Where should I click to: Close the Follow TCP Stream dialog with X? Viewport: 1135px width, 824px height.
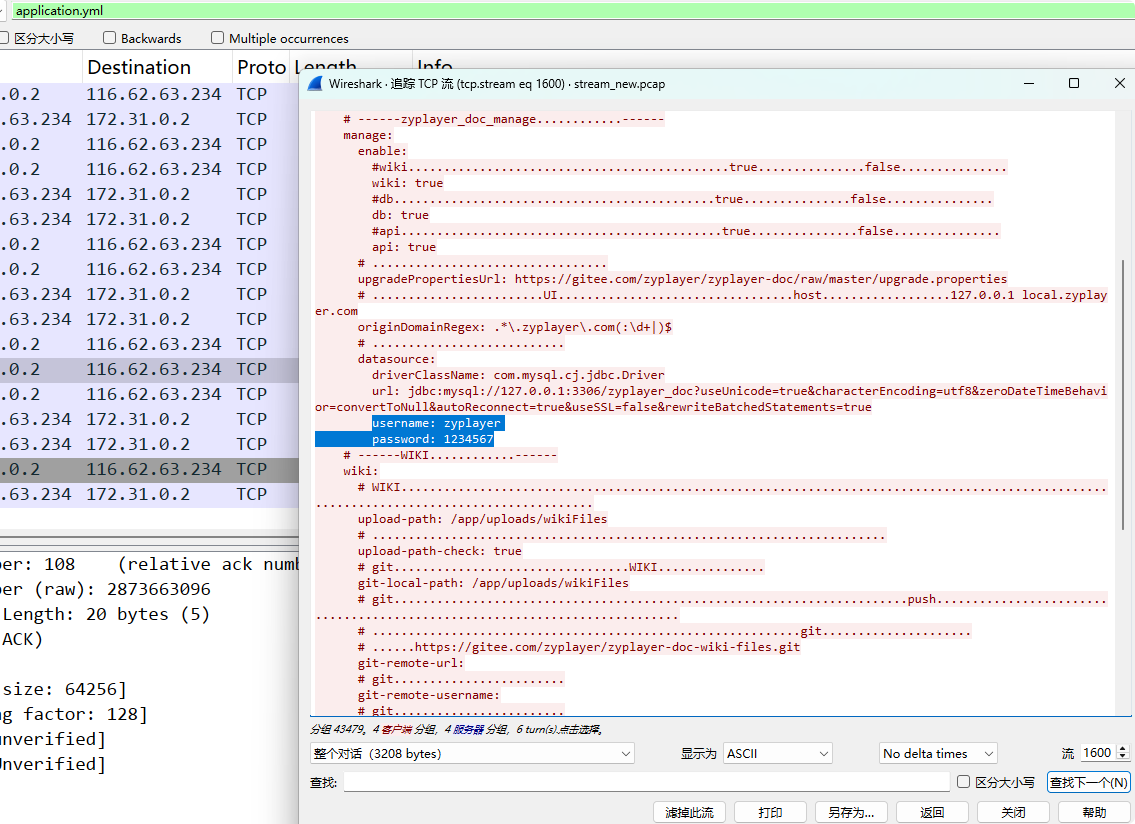[1119, 83]
